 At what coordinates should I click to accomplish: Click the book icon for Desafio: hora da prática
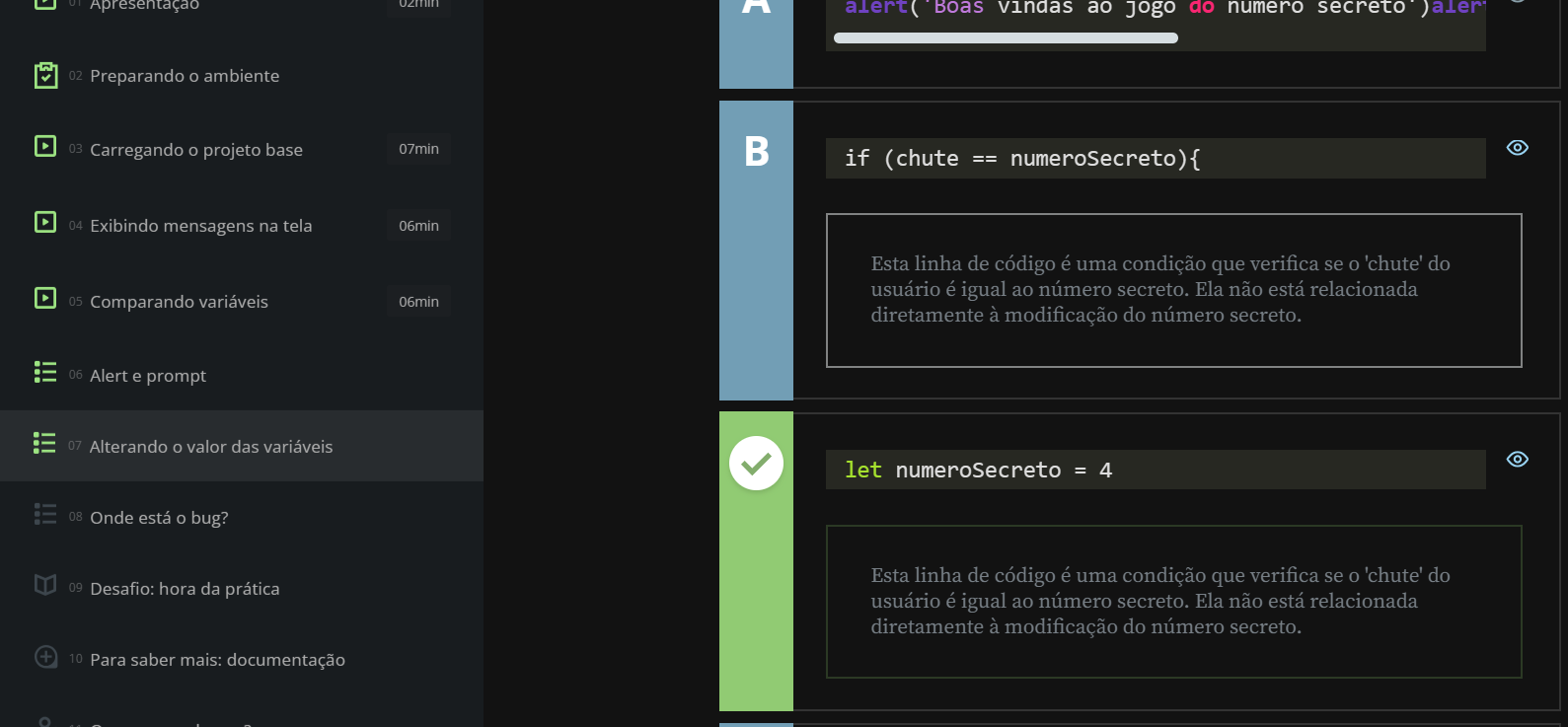point(45,585)
